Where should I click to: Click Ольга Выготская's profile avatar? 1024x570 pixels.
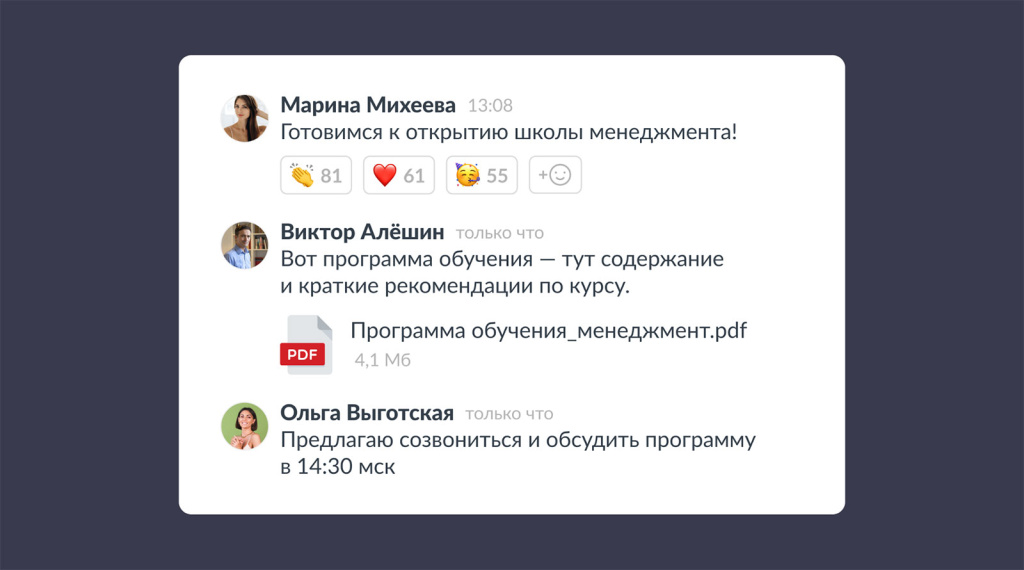point(244,427)
